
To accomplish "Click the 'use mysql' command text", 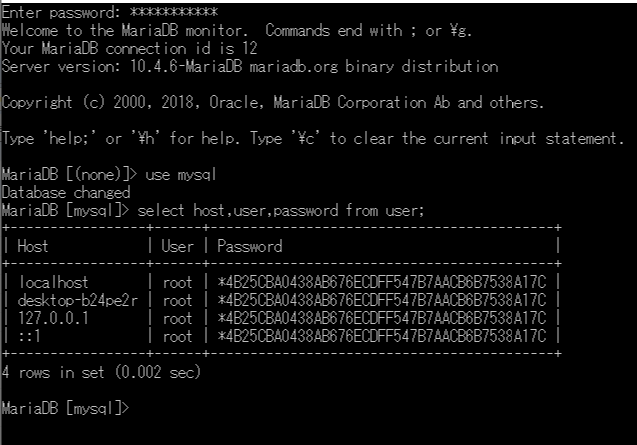I will point(181,175).
